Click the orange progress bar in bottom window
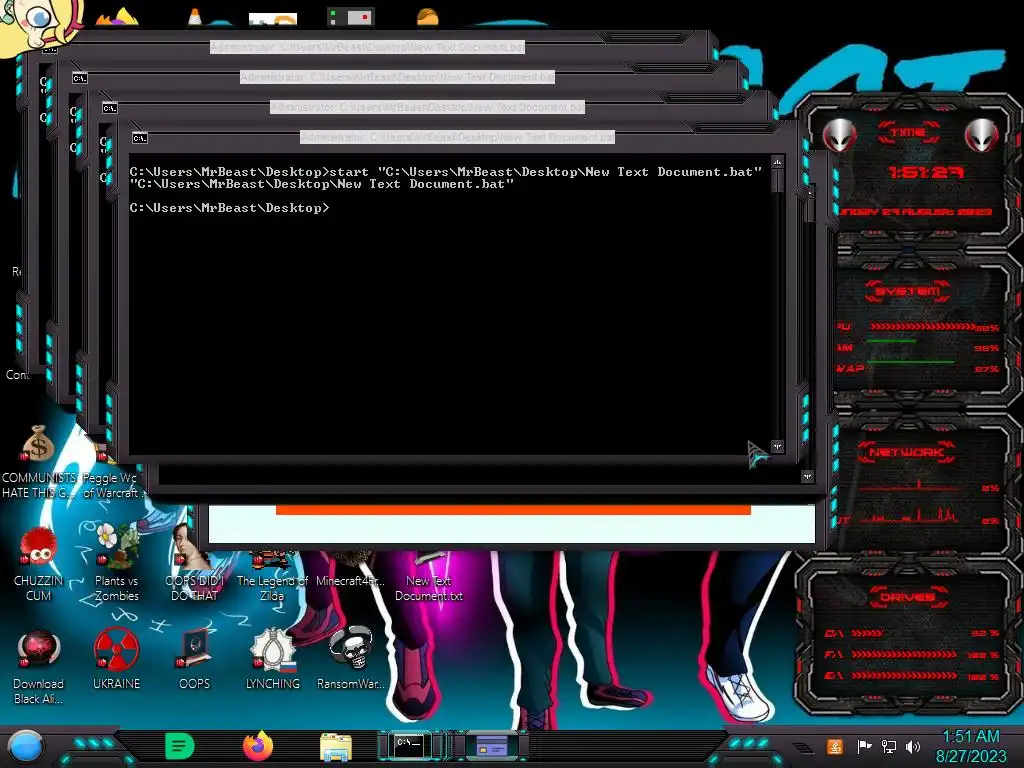Image resolution: width=1024 pixels, height=768 pixels. click(513, 510)
